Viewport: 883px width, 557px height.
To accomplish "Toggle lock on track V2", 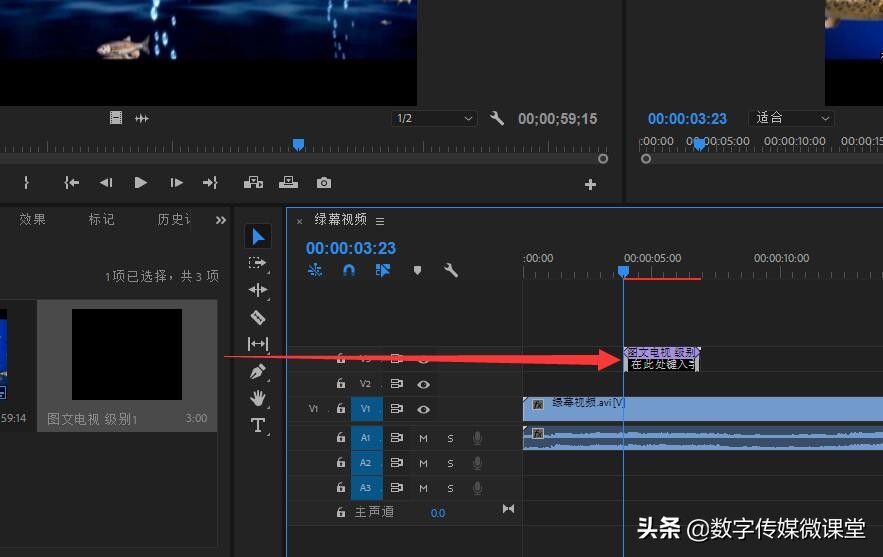I will [341, 384].
